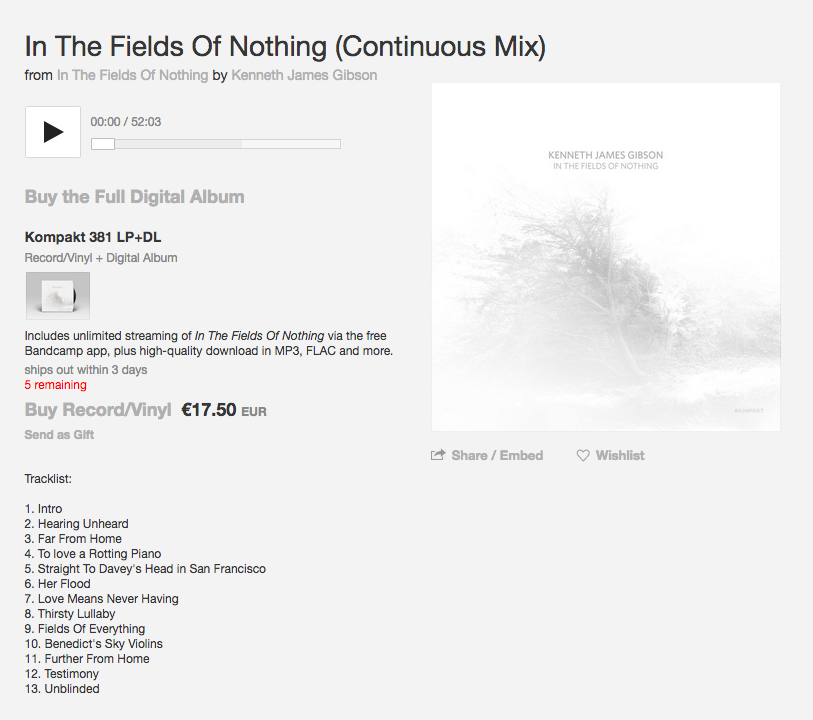This screenshot has height=720, width=813.
Task: Click the red 5 remaining notice
Action: point(55,385)
